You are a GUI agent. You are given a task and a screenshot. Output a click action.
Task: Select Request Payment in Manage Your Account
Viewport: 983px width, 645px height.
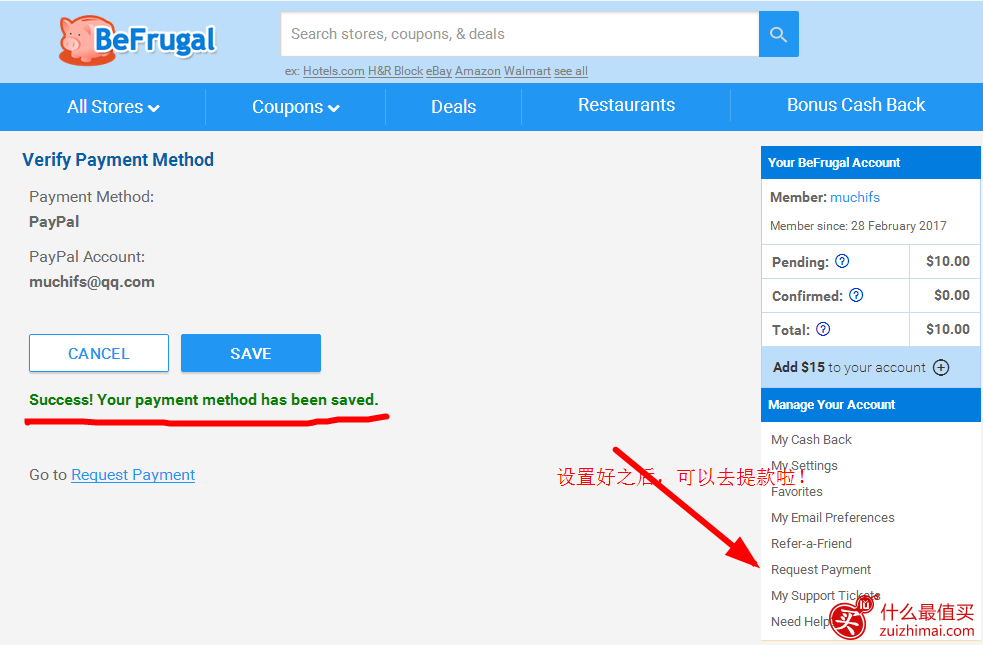(x=821, y=570)
